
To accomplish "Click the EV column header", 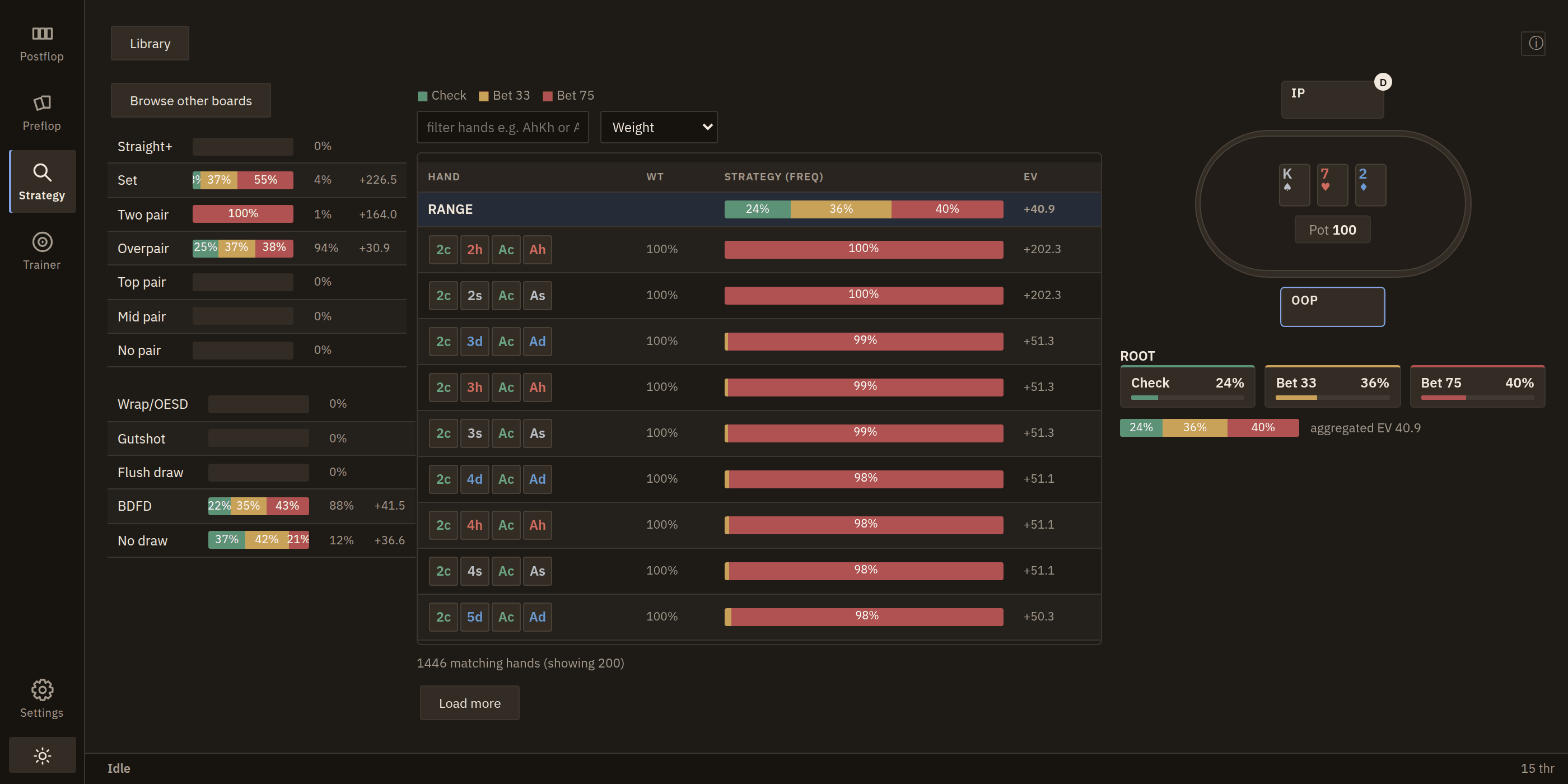I will (x=1030, y=177).
